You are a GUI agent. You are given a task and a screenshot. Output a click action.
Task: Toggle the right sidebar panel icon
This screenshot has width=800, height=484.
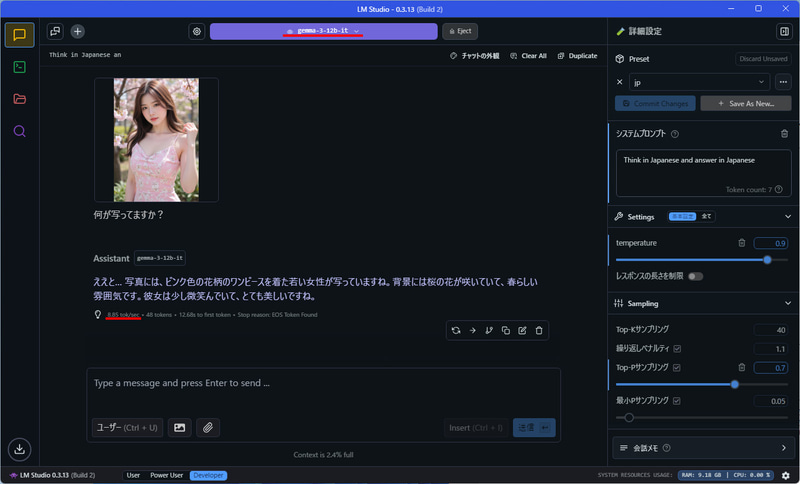(784, 31)
